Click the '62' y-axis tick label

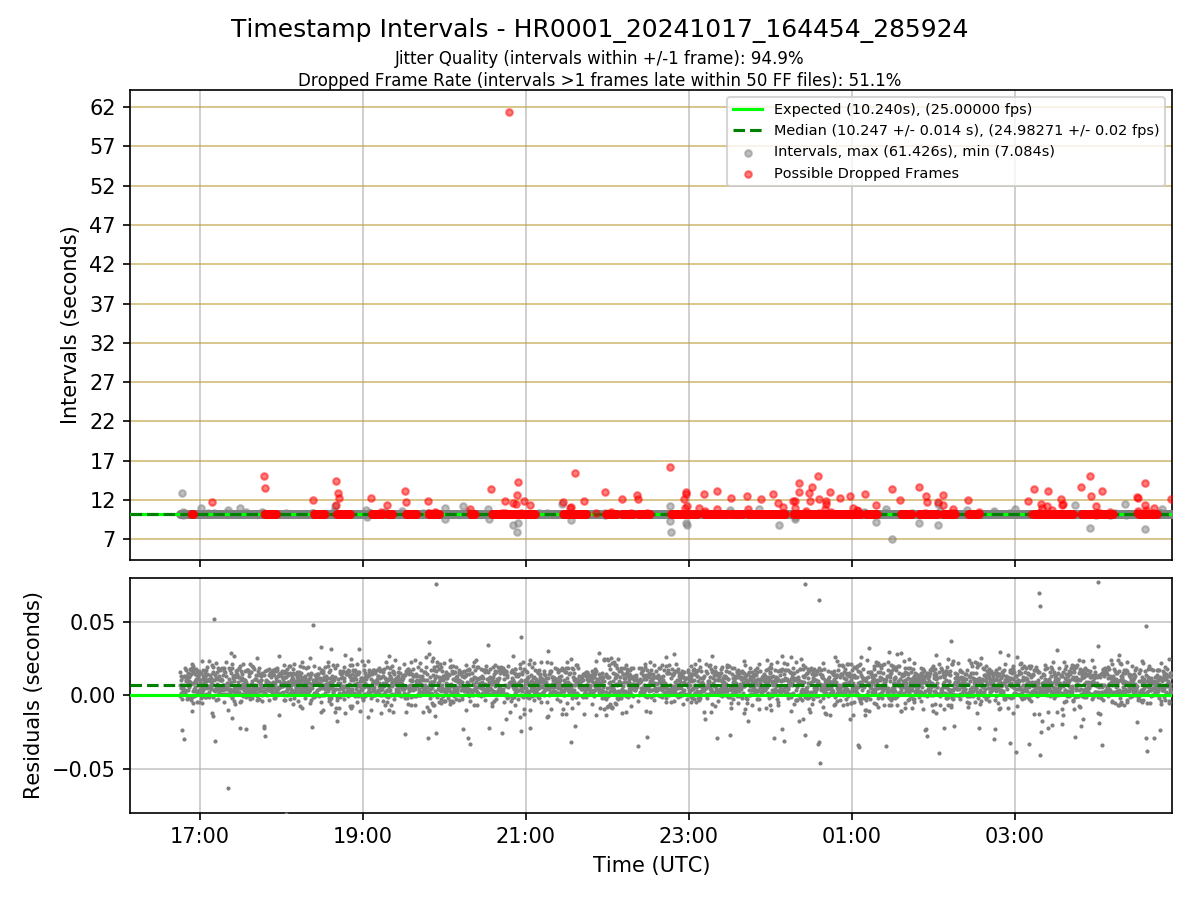pos(105,107)
